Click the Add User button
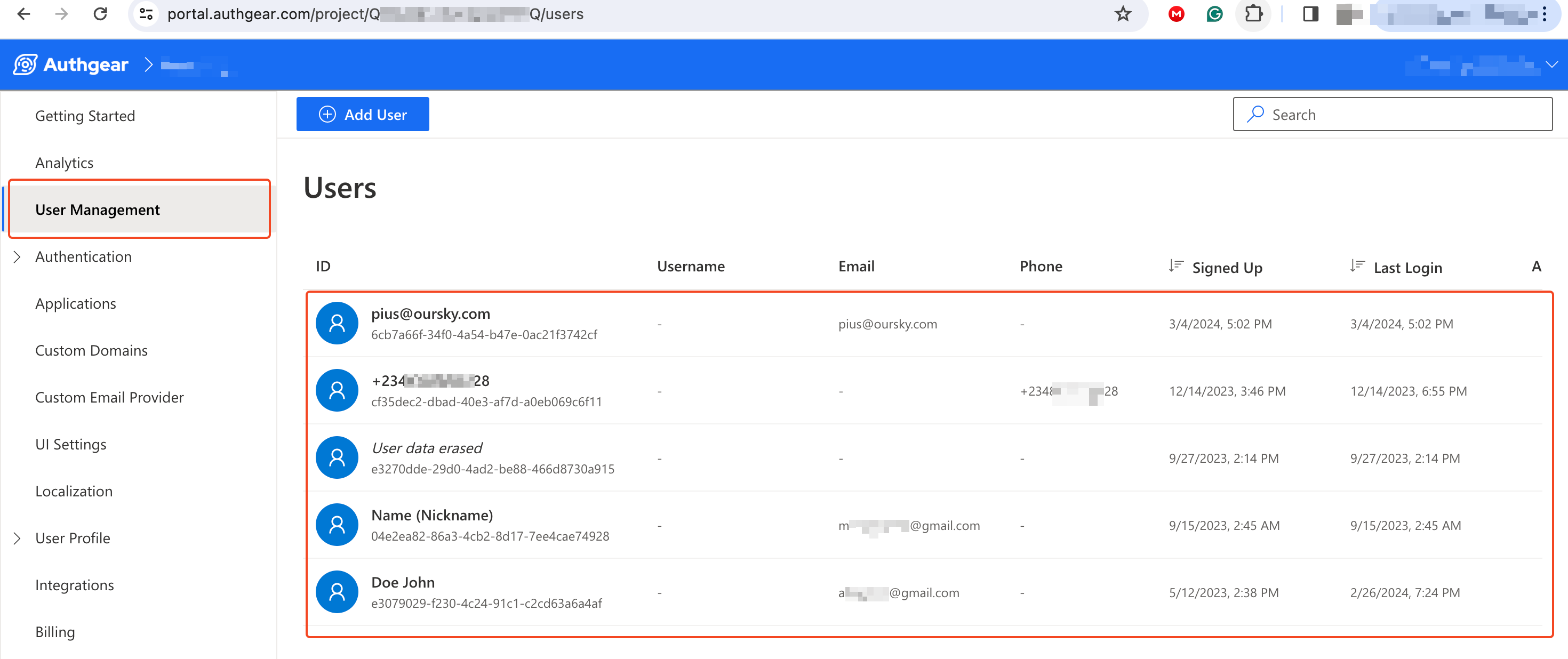The image size is (1568, 659). click(362, 115)
